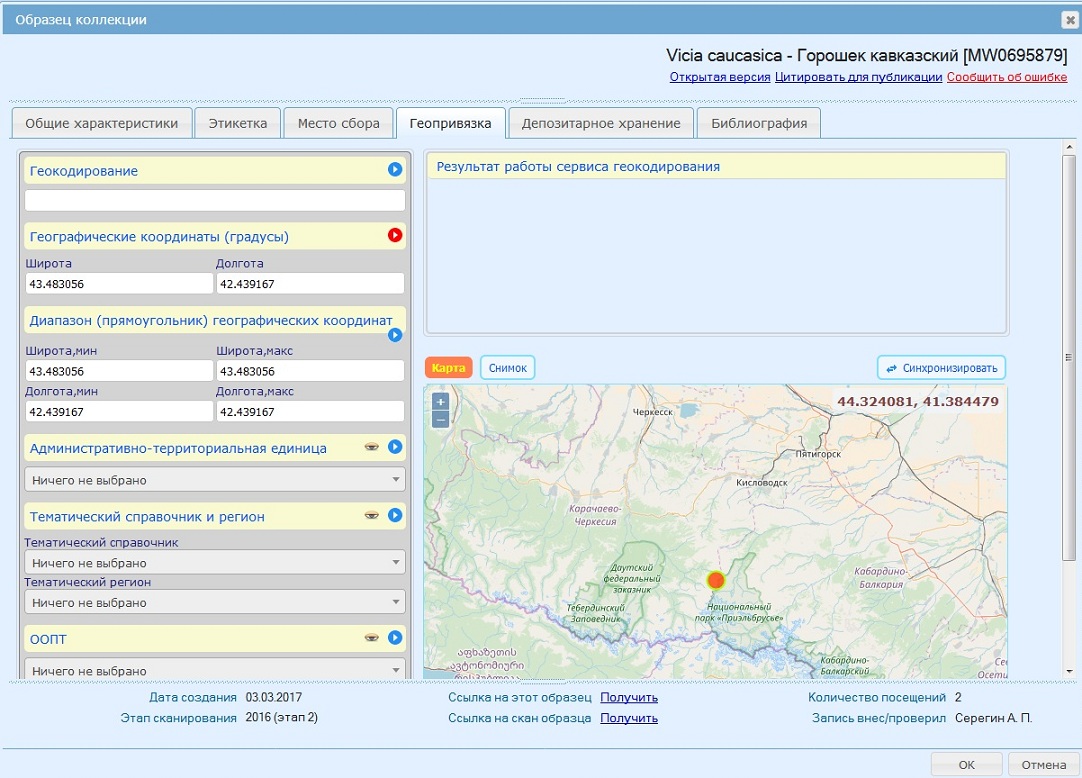Open the Депозитарное хранение tab
This screenshot has width=1082, height=778.
[x=601, y=123]
